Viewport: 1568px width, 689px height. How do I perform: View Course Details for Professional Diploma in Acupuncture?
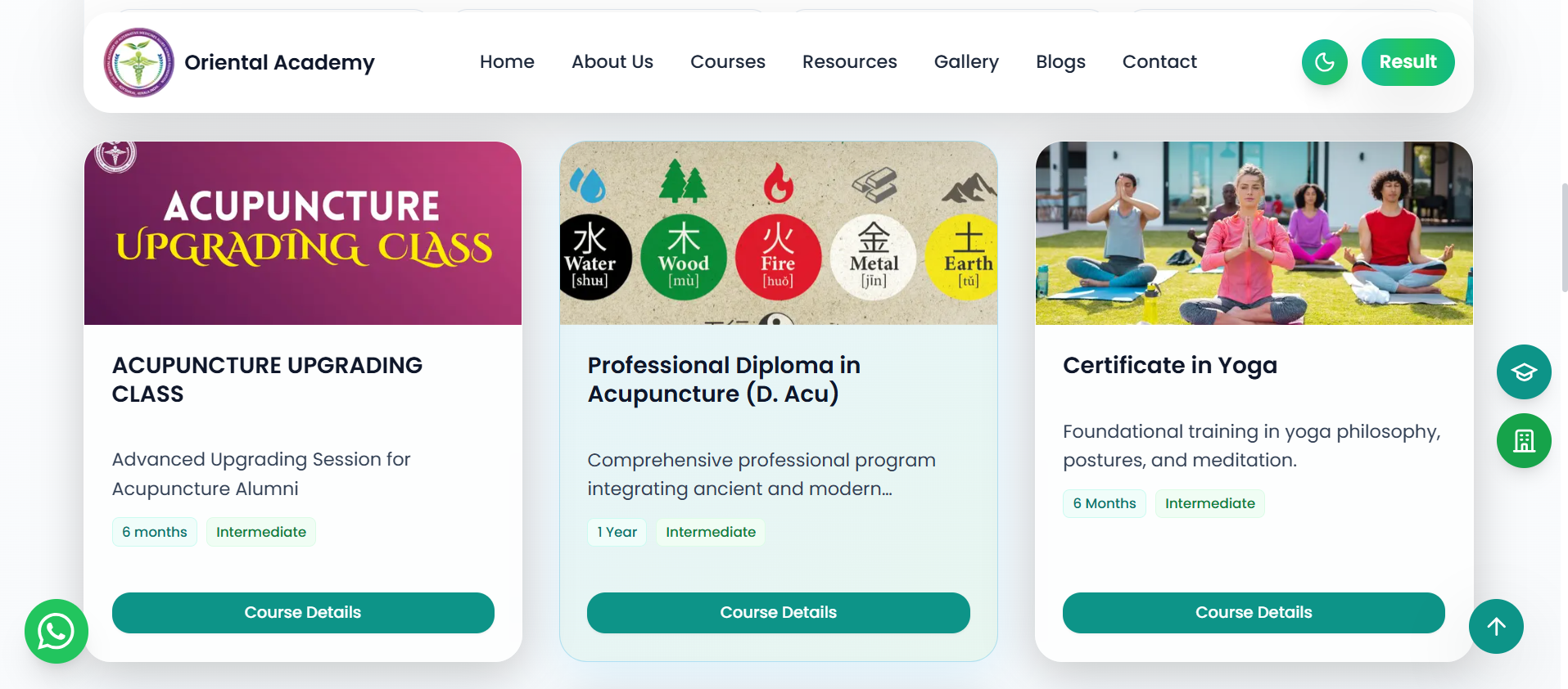(778, 612)
